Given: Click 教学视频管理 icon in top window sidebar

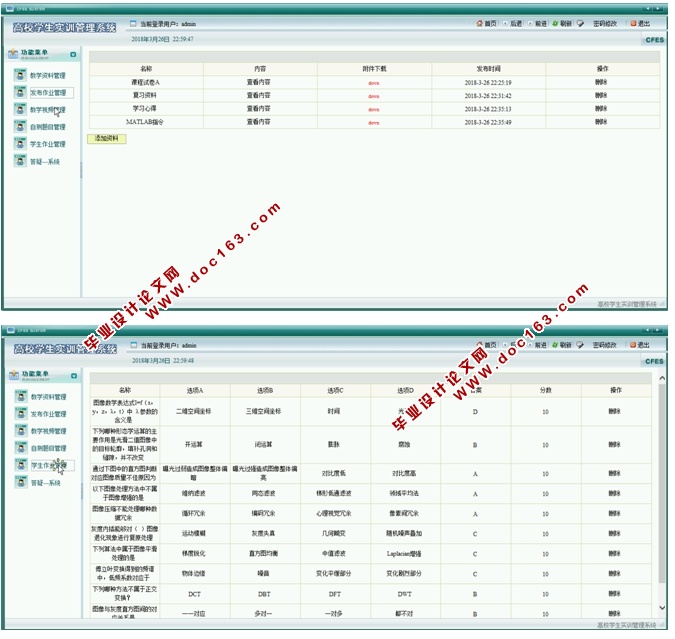Looking at the screenshot, I should [x=20, y=109].
